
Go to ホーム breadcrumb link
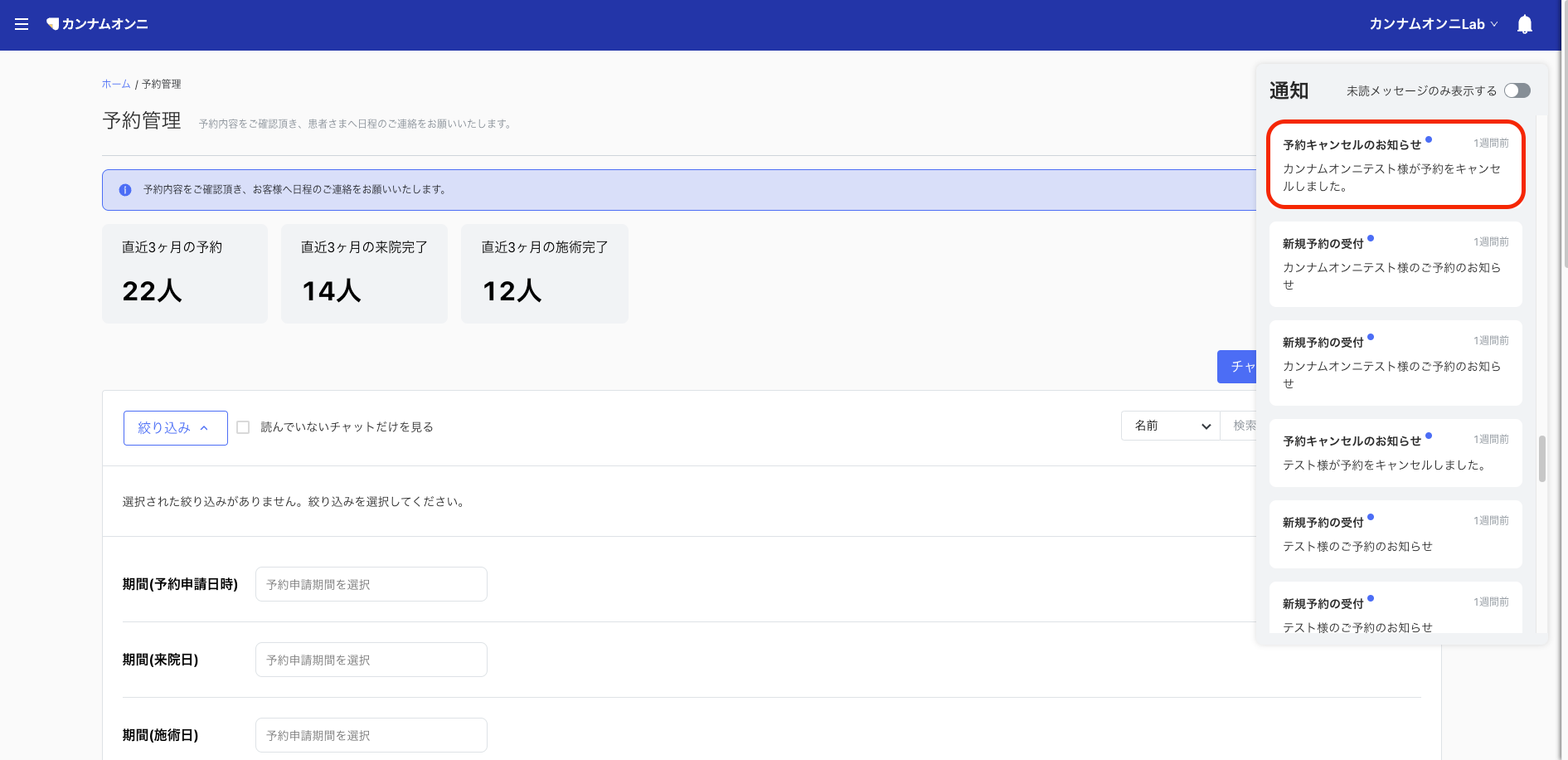[x=116, y=84]
